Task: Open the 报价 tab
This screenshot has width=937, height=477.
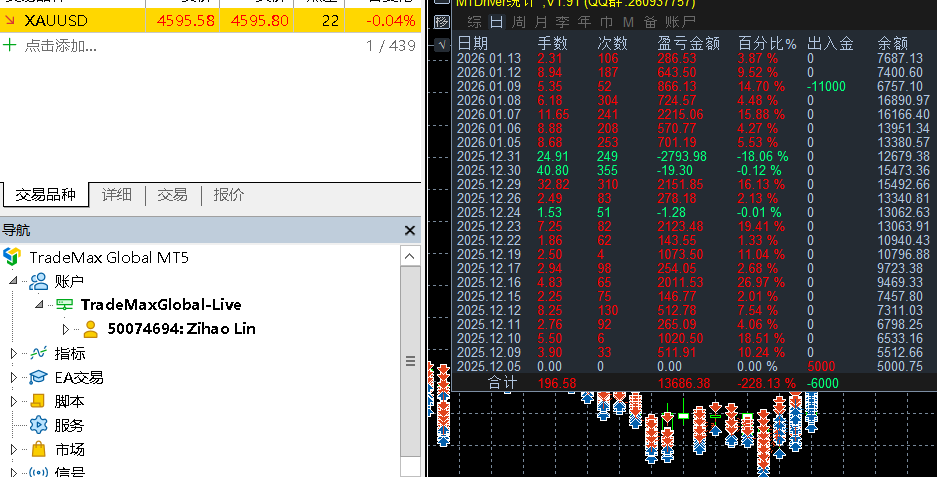Action: (228, 195)
